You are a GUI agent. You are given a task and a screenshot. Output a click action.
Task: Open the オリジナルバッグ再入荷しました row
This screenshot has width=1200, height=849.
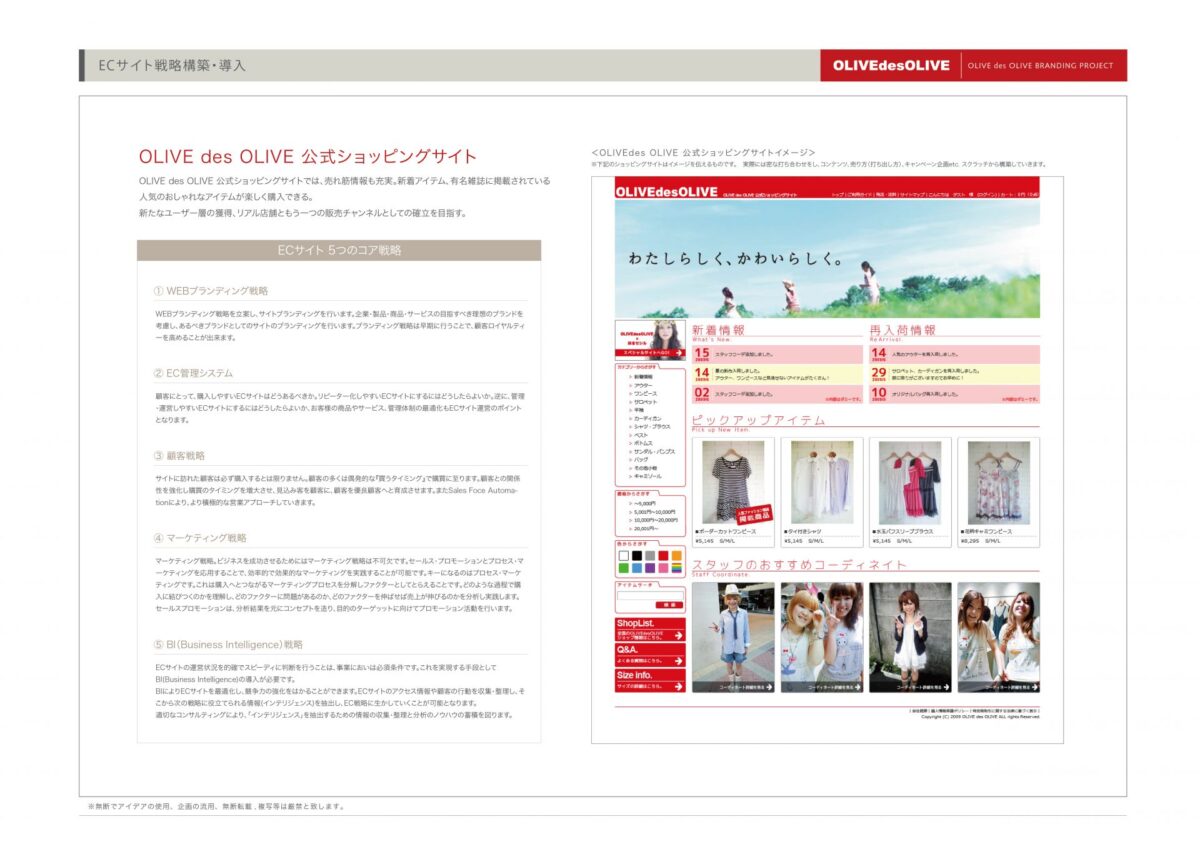coord(955,394)
